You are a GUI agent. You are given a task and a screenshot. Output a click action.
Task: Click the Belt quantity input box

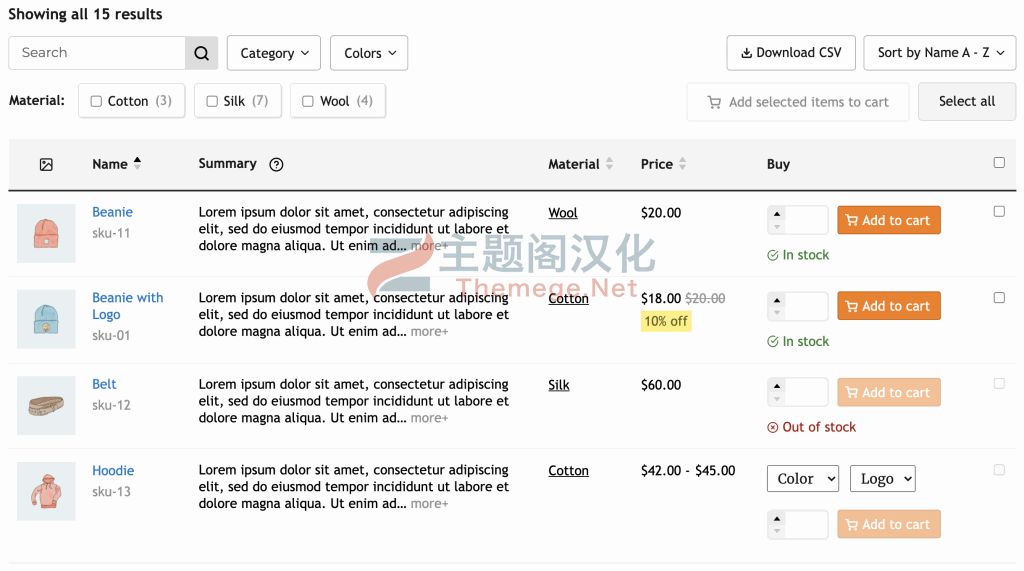click(806, 393)
